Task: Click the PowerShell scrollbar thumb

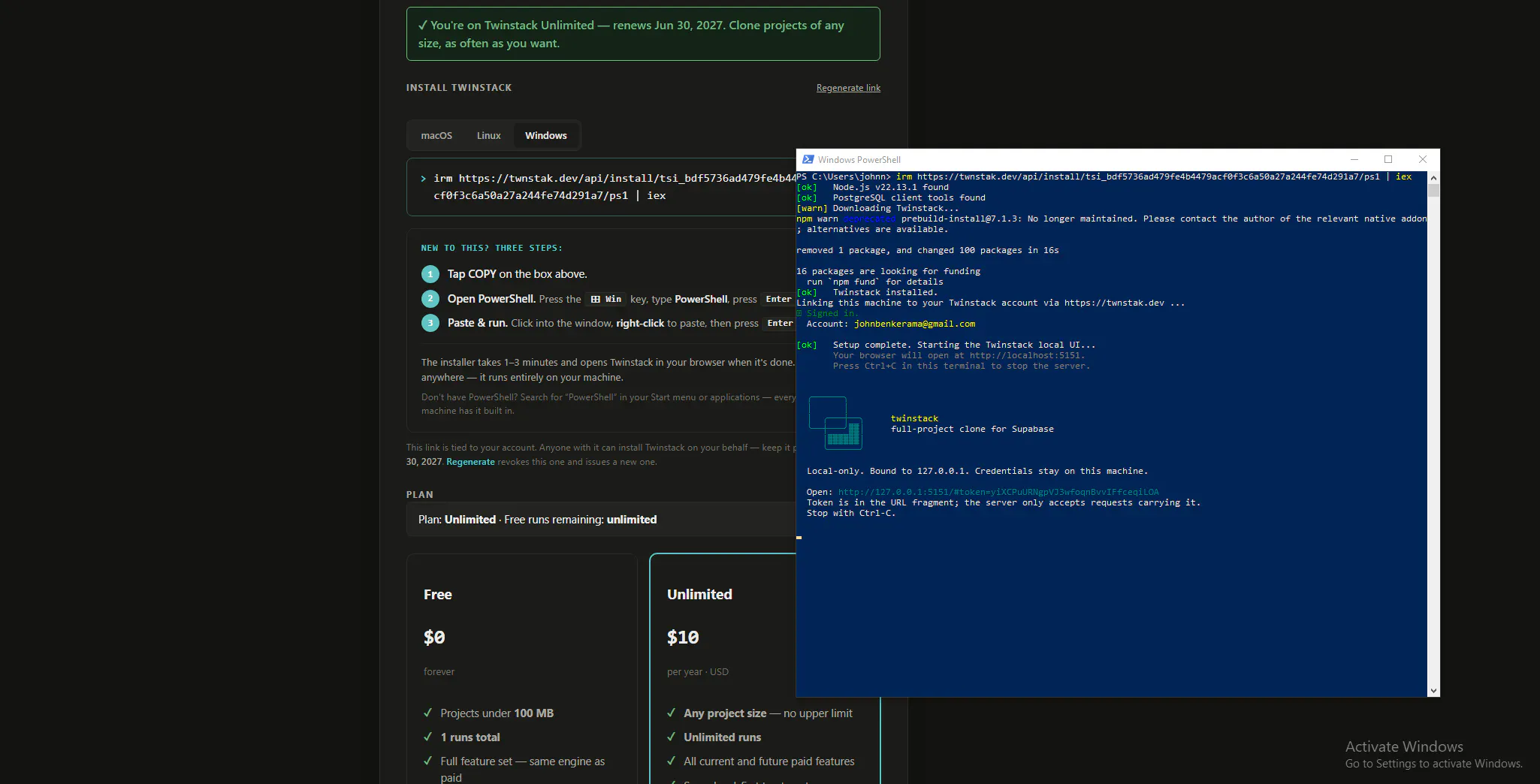Action: pos(1433,191)
